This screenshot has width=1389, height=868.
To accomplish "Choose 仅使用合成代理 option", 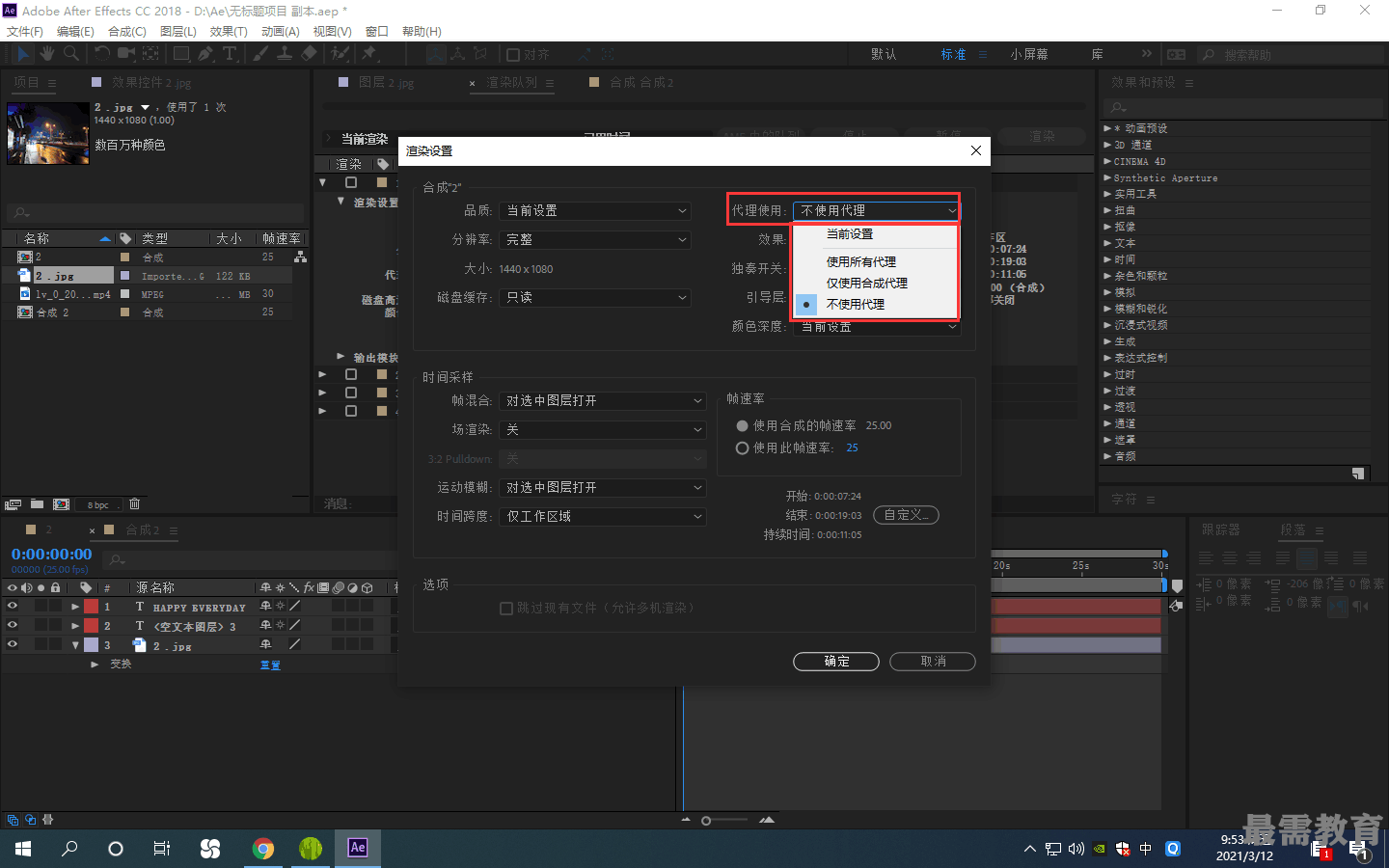I will (x=874, y=283).
